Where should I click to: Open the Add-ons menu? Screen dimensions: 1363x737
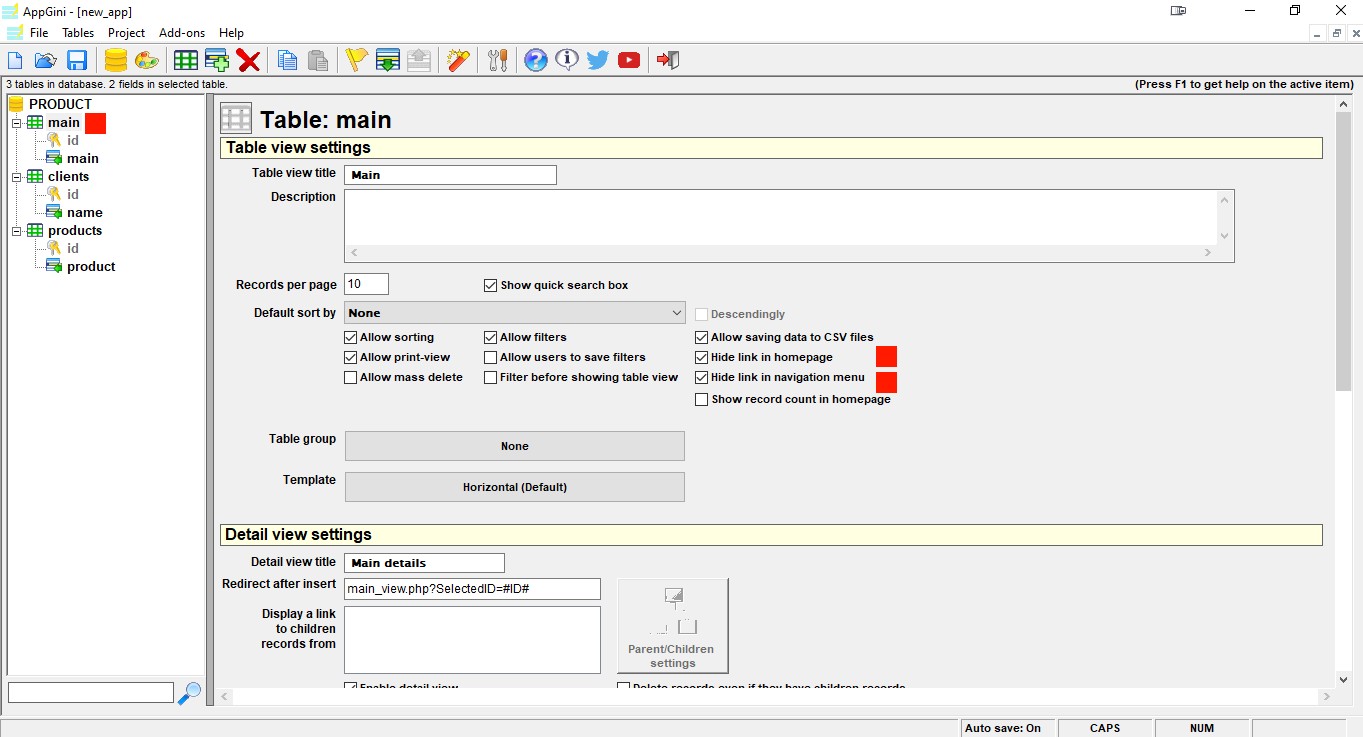[x=182, y=33]
